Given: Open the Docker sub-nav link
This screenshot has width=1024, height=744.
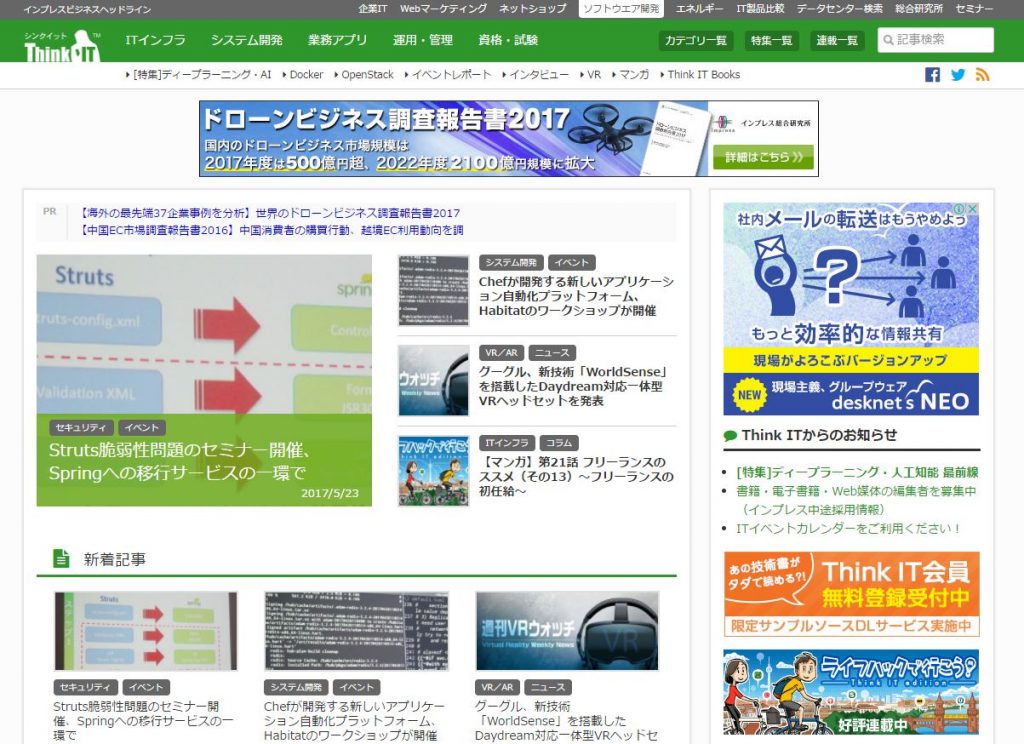Looking at the screenshot, I should pyautogui.click(x=306, y=74).
